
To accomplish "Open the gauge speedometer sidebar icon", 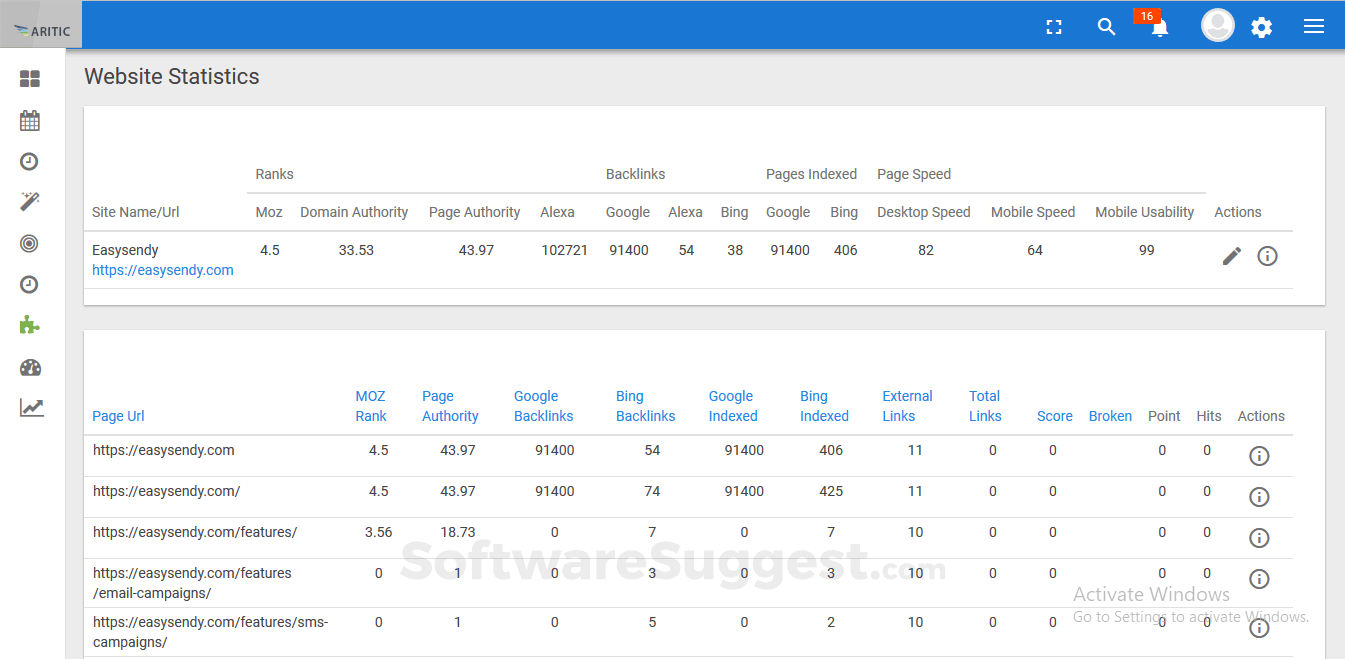I will click(x=30, y=367).
